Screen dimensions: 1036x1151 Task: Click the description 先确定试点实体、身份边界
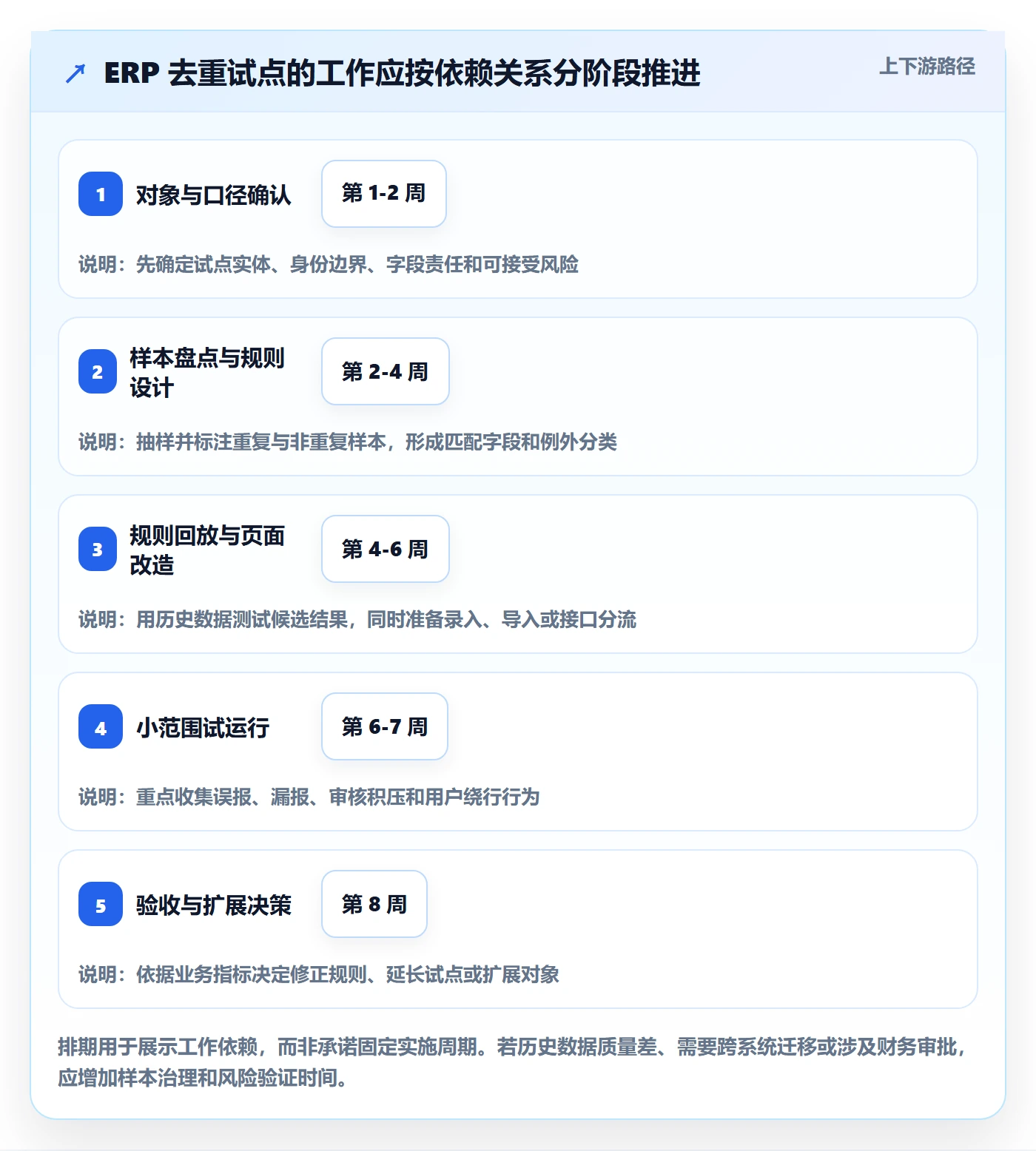(329, 264)
